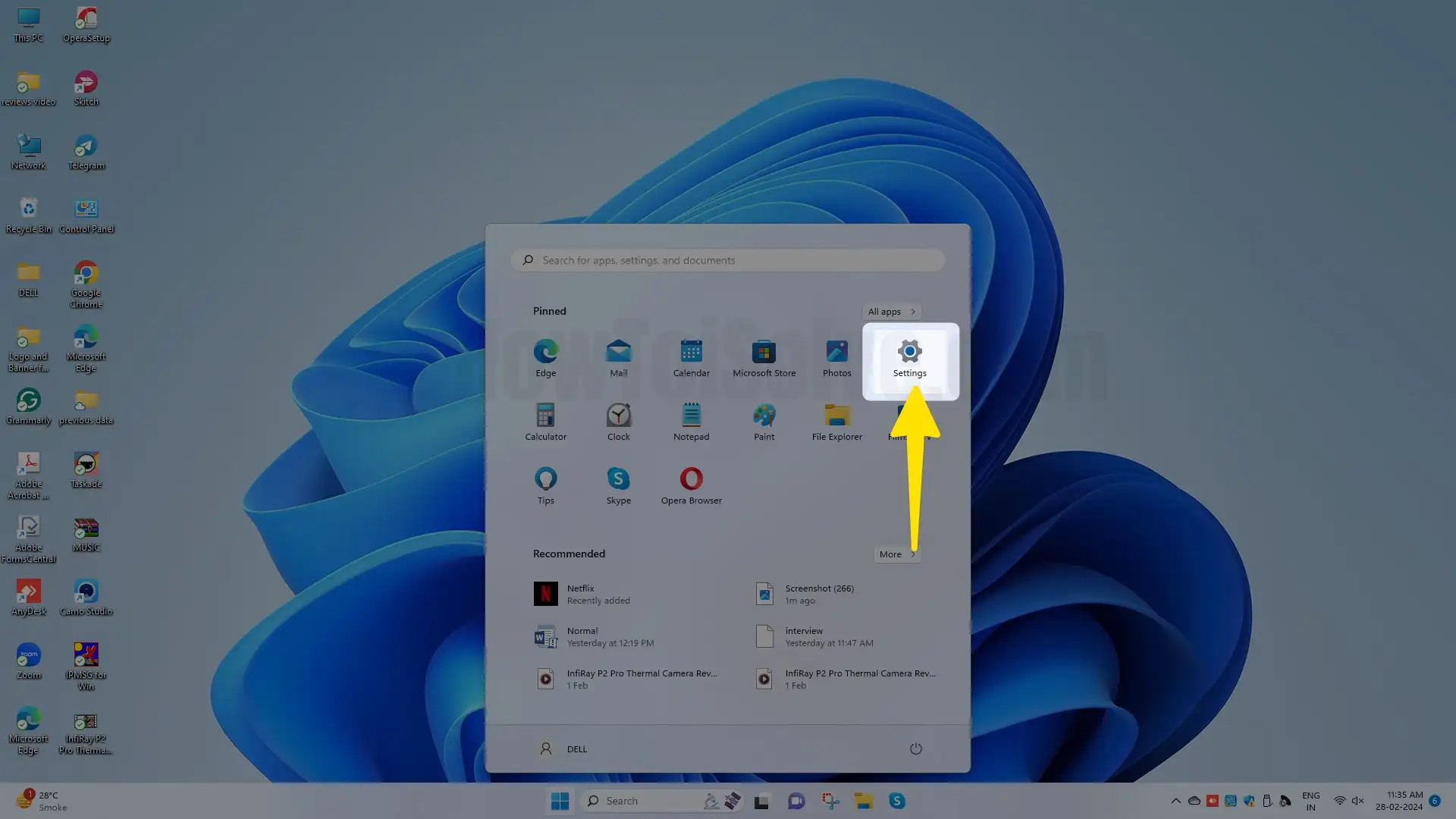The image size is (1456, 819).
Task: Click the Start menu search field
Action: pos(728,260)
